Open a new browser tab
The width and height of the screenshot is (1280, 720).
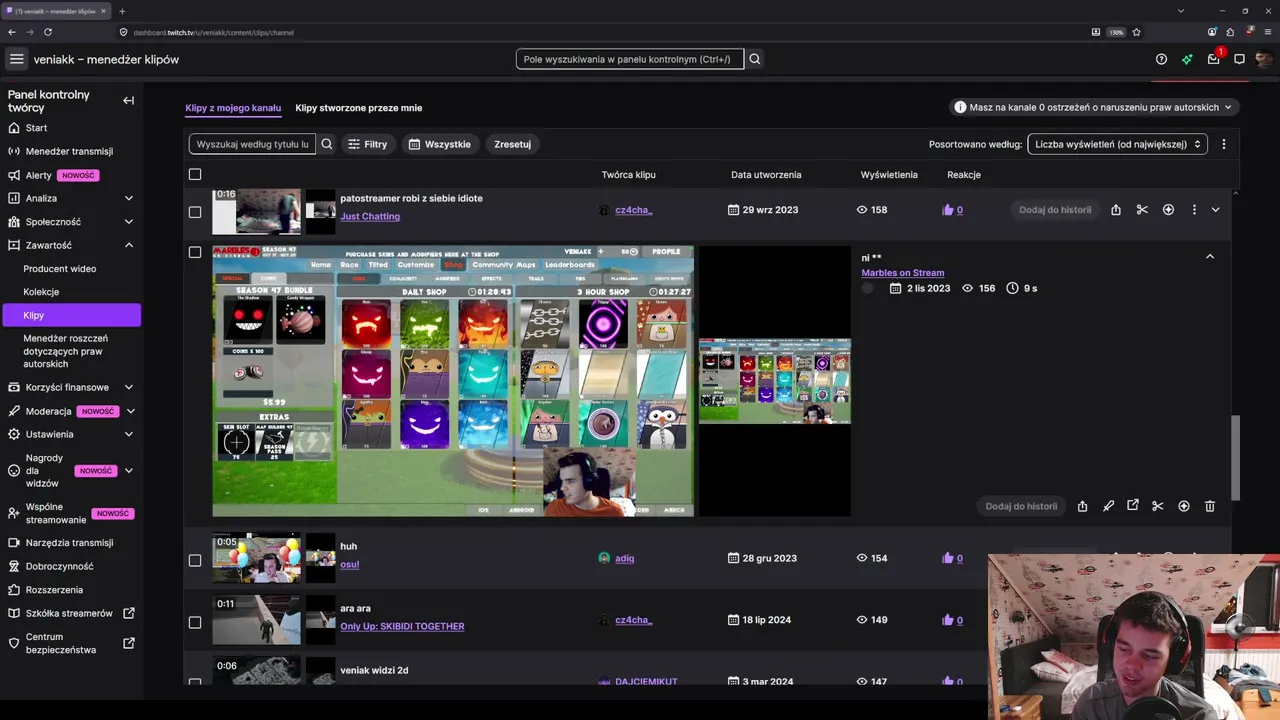coord(122,11)
